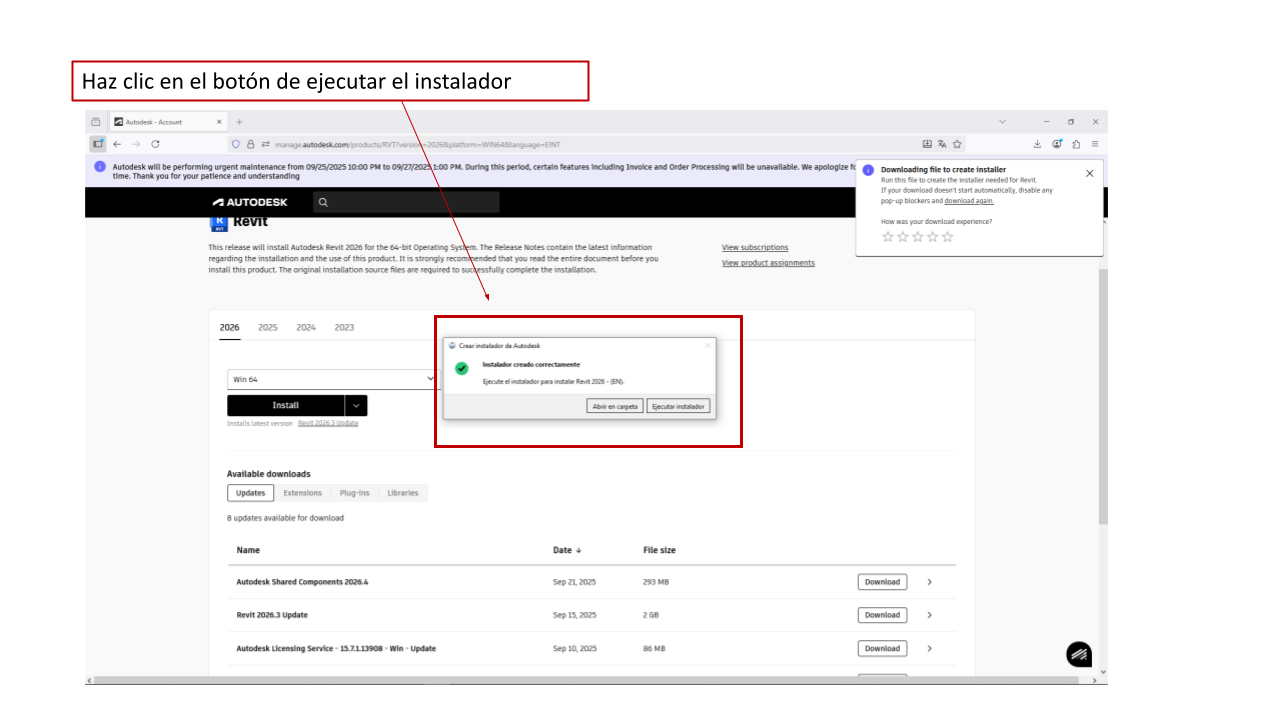The width and height of the screenshot is (1280, 720).
Task: Click the list all tabs chevron
Action: pos(1002,122)
